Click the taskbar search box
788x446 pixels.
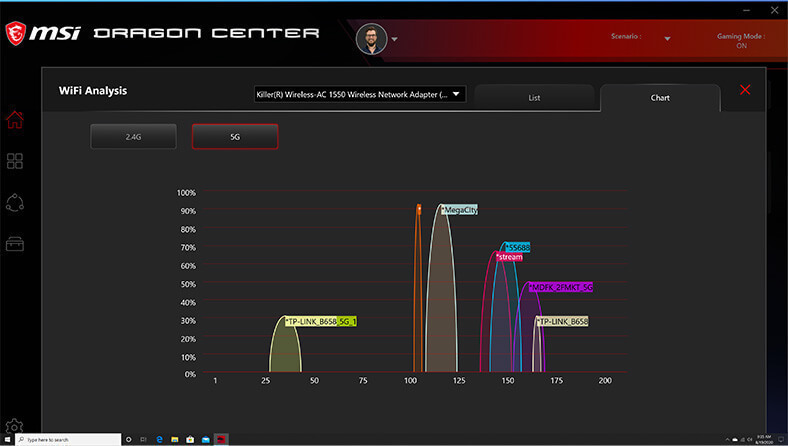[x=68, y=439]
